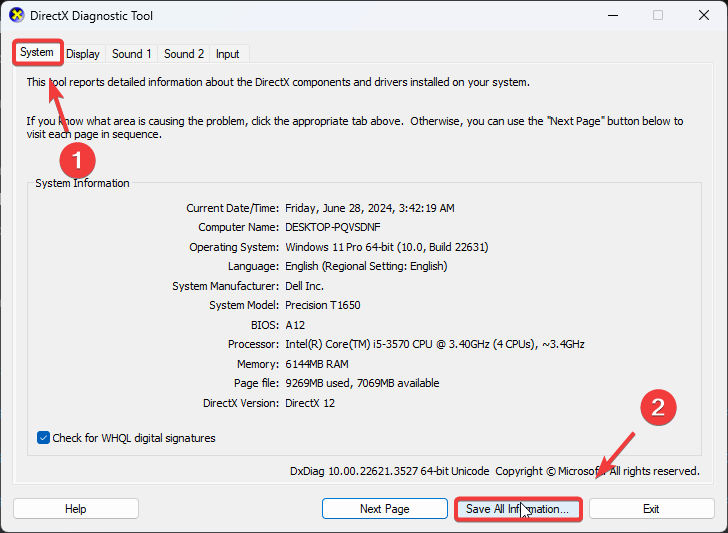
Task: Click the Intel(R) Core(TM) i5-3570 processor value
Action: 435,344
